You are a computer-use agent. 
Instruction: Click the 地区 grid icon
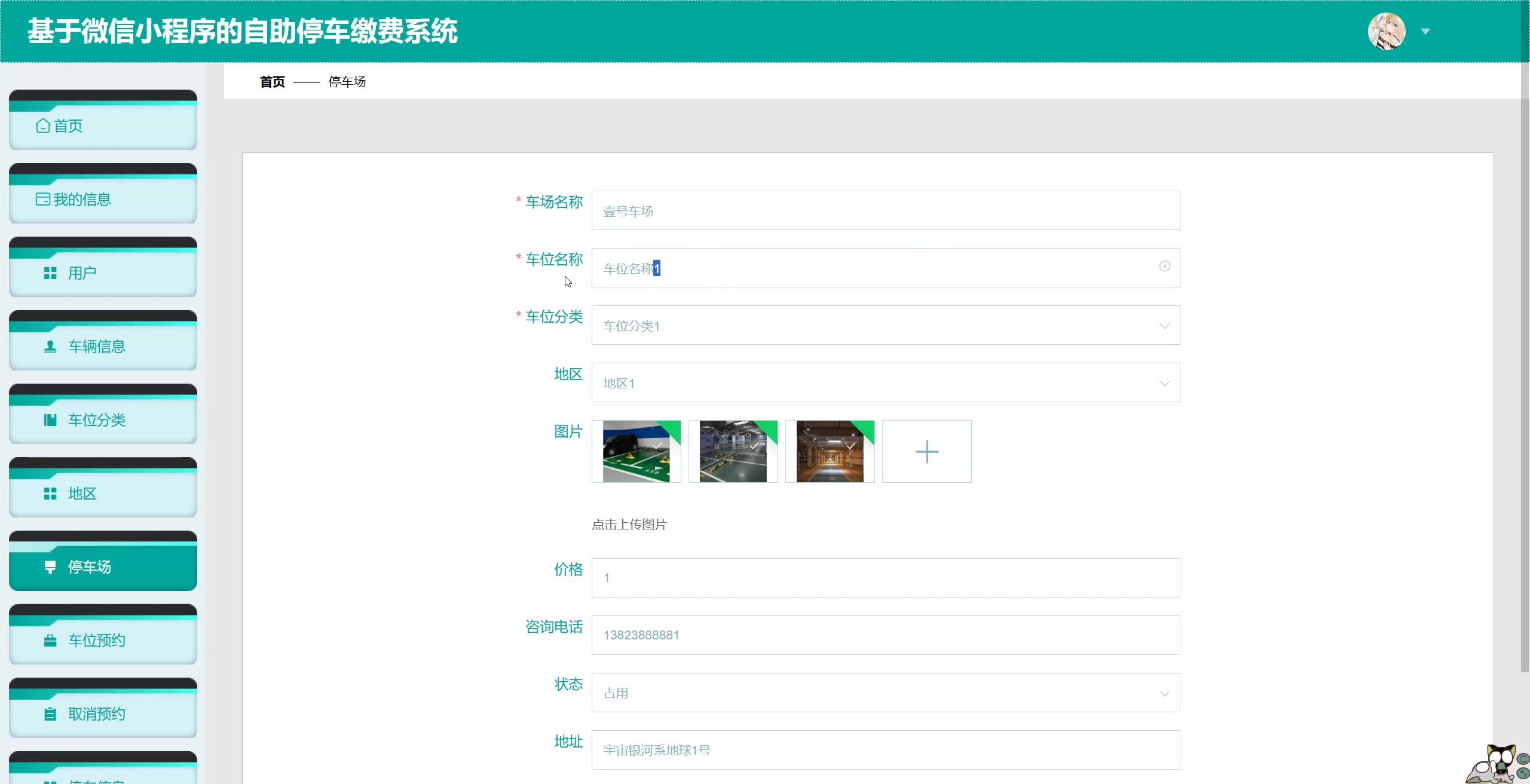[x=50, y=494]
